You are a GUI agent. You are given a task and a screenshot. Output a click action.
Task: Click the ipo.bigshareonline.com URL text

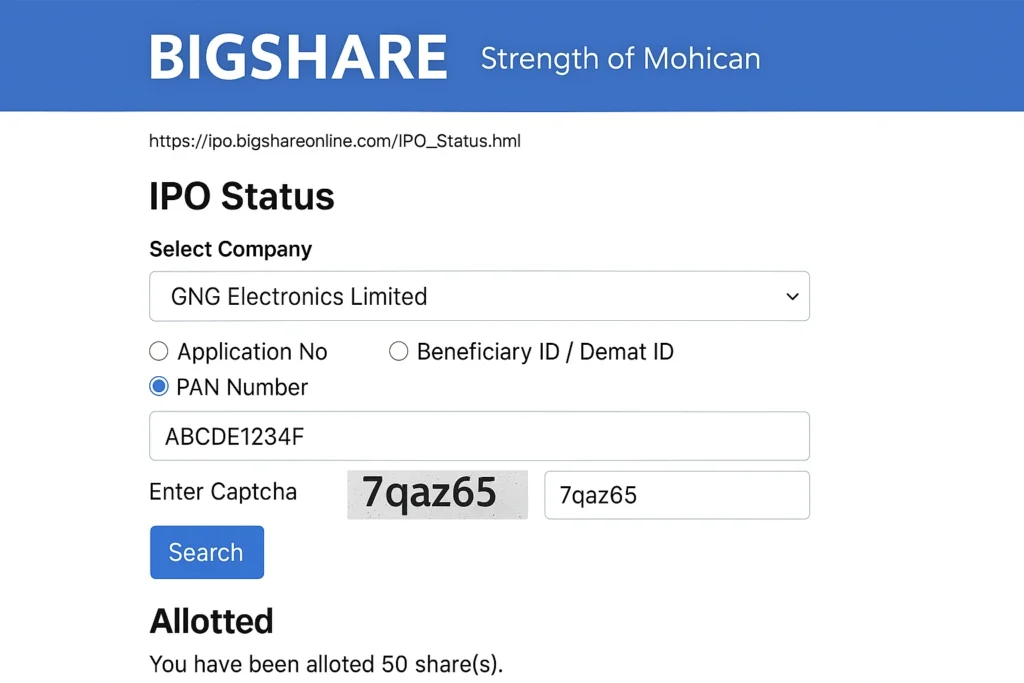335,141
